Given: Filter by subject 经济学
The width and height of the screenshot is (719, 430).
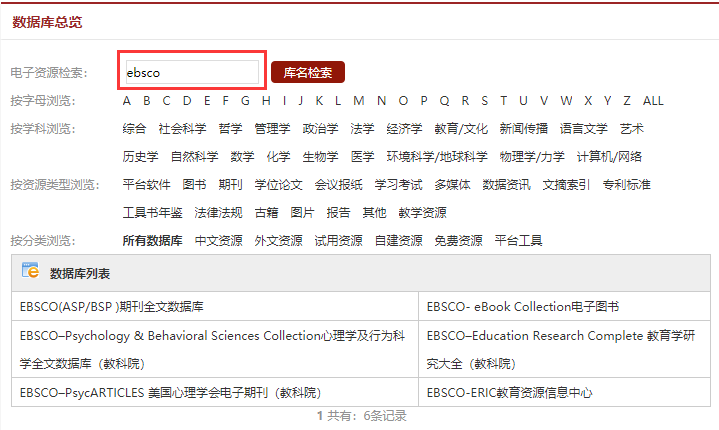Looking at the screenshot, I should [404, 129].
